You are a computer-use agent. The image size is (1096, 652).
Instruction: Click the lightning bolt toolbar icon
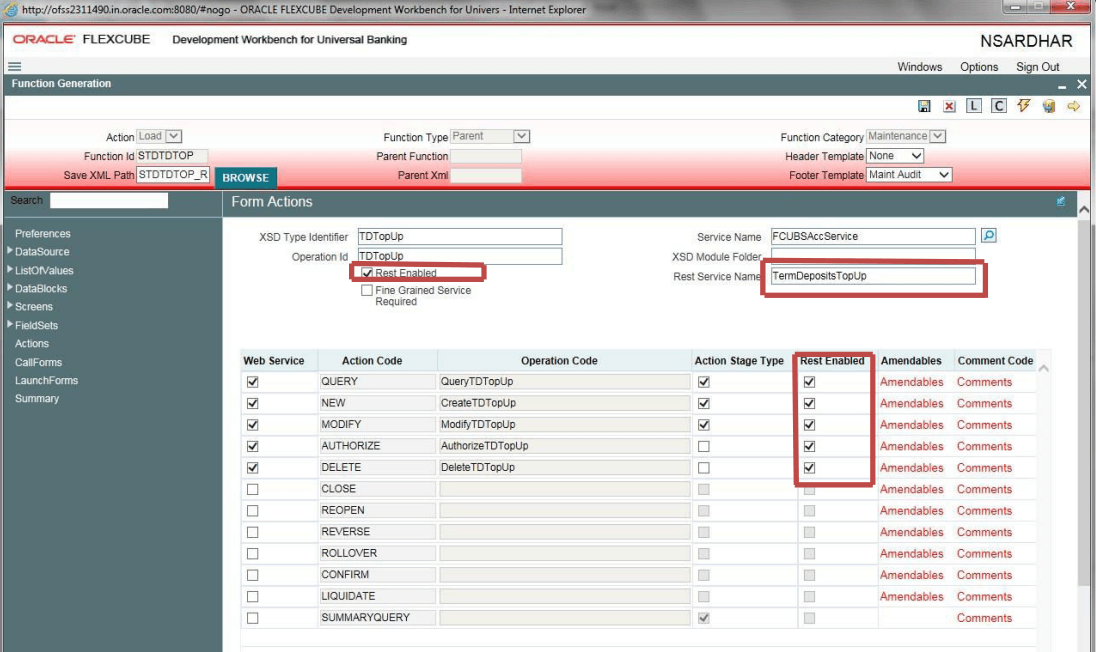pyautogui.click(x=1023, y=106)
